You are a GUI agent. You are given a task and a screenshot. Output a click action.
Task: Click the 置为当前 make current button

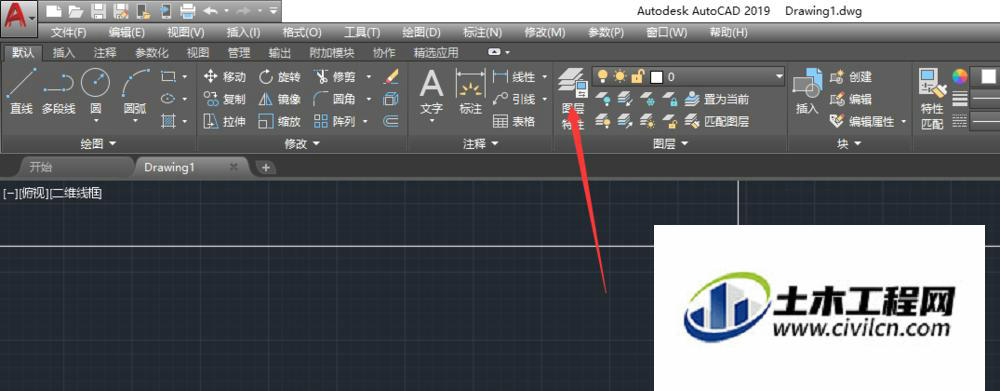(x=717, y=99)
